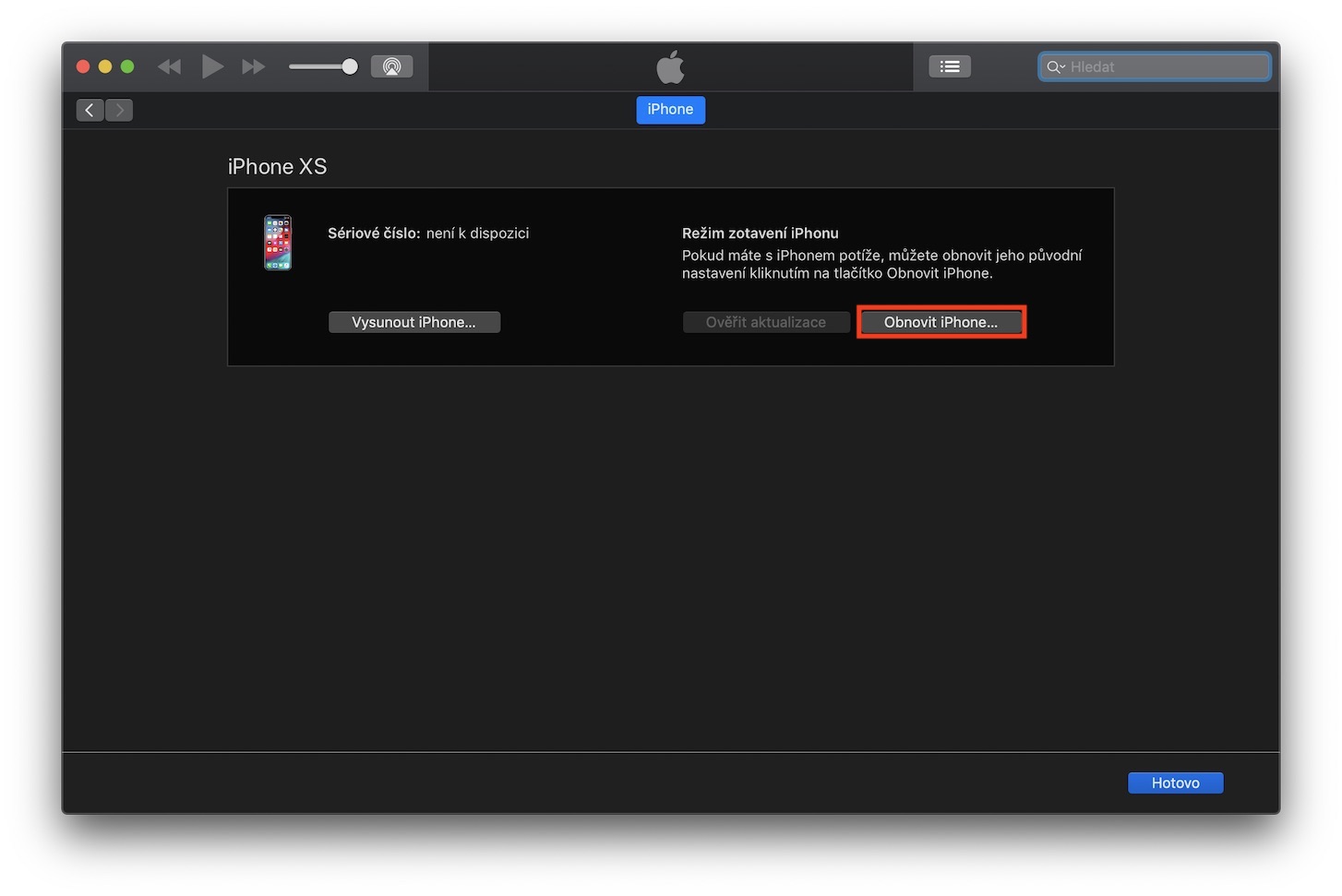
Task: Click the Hotovo button
Action: pos(1176,783)
